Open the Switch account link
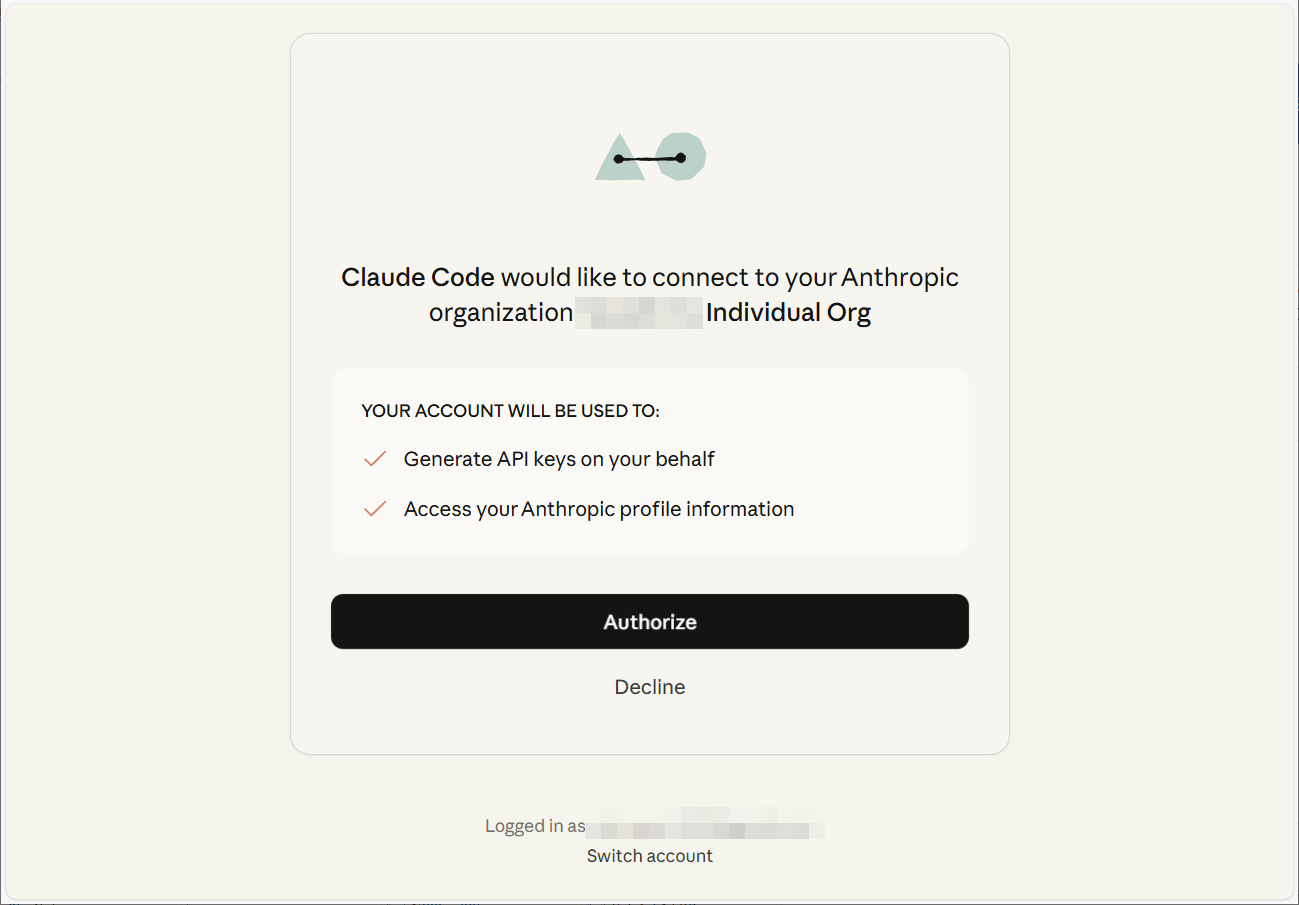 [650, 856]
